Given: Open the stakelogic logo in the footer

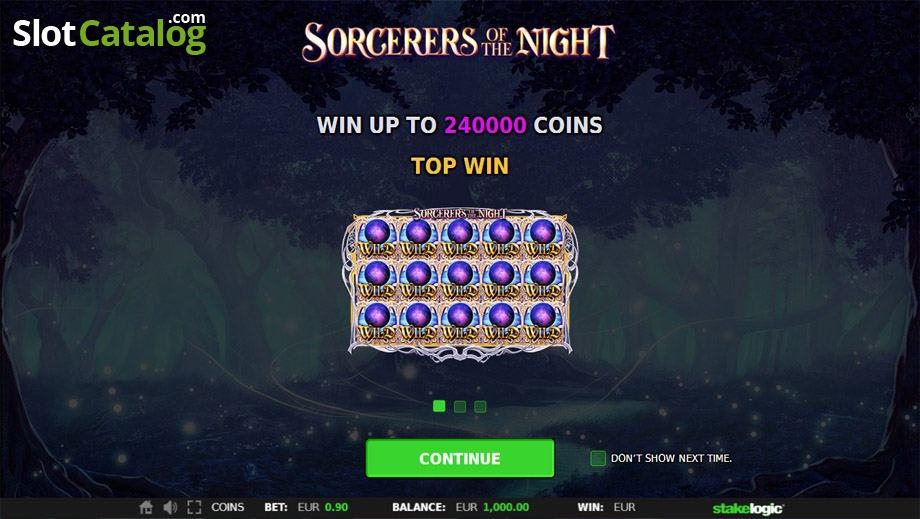Looking at the screenshot, I should click(748, 508).
